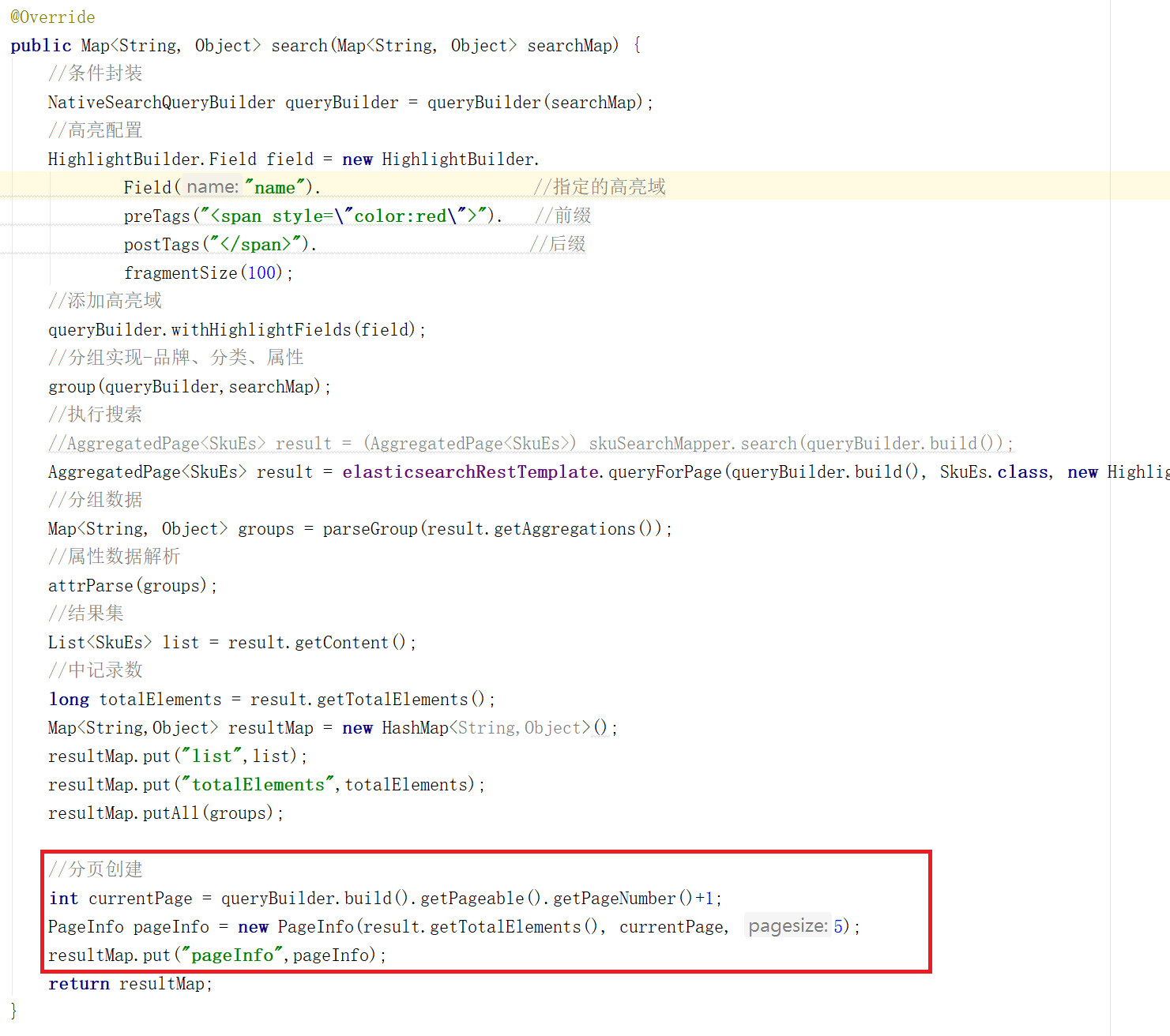Click the public keyword in method signature
1170x1036 pixels.
click(40, 46)
